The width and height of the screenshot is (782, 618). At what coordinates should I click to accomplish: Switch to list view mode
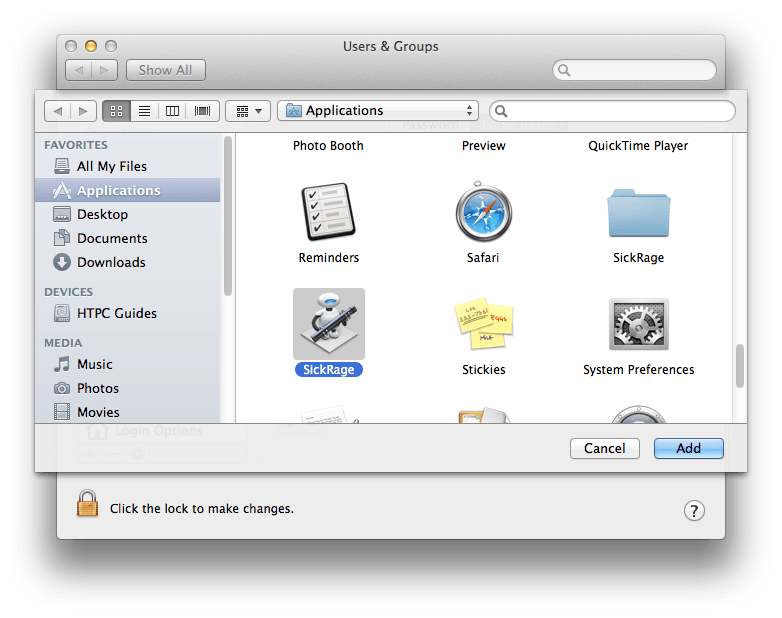(x=144, y=111)
